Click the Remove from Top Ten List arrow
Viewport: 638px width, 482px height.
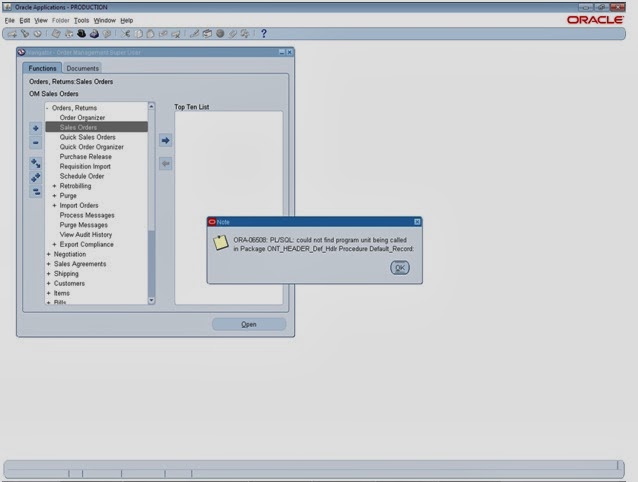click(x=166, y=164)
